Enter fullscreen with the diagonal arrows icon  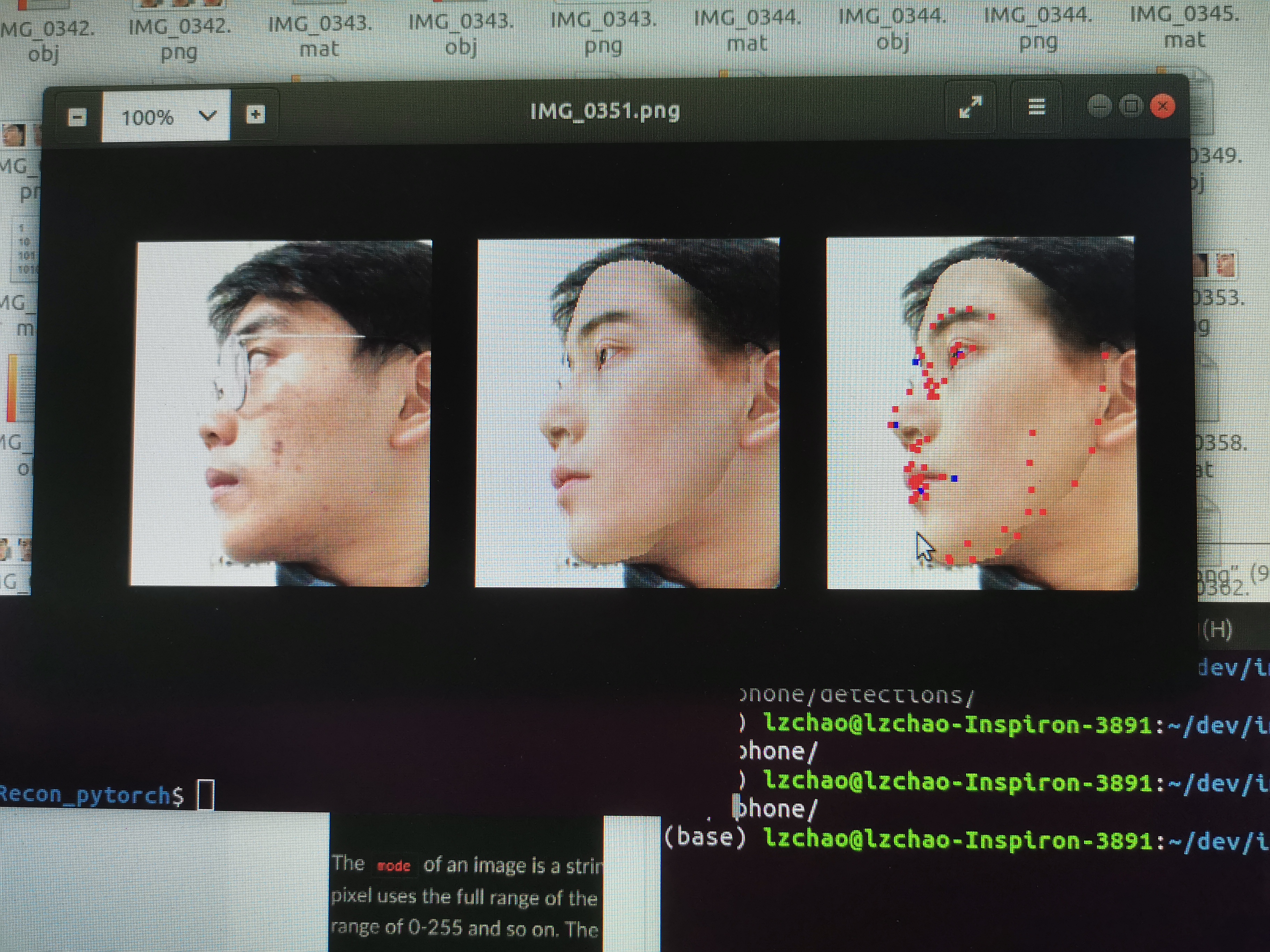(970, 107)
